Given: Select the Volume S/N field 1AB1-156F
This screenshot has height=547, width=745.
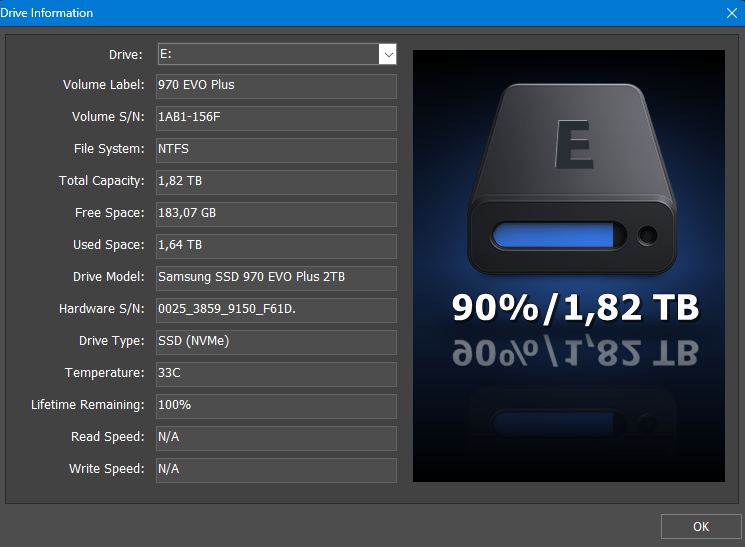Looking at the screenshot, I should 276,118.
